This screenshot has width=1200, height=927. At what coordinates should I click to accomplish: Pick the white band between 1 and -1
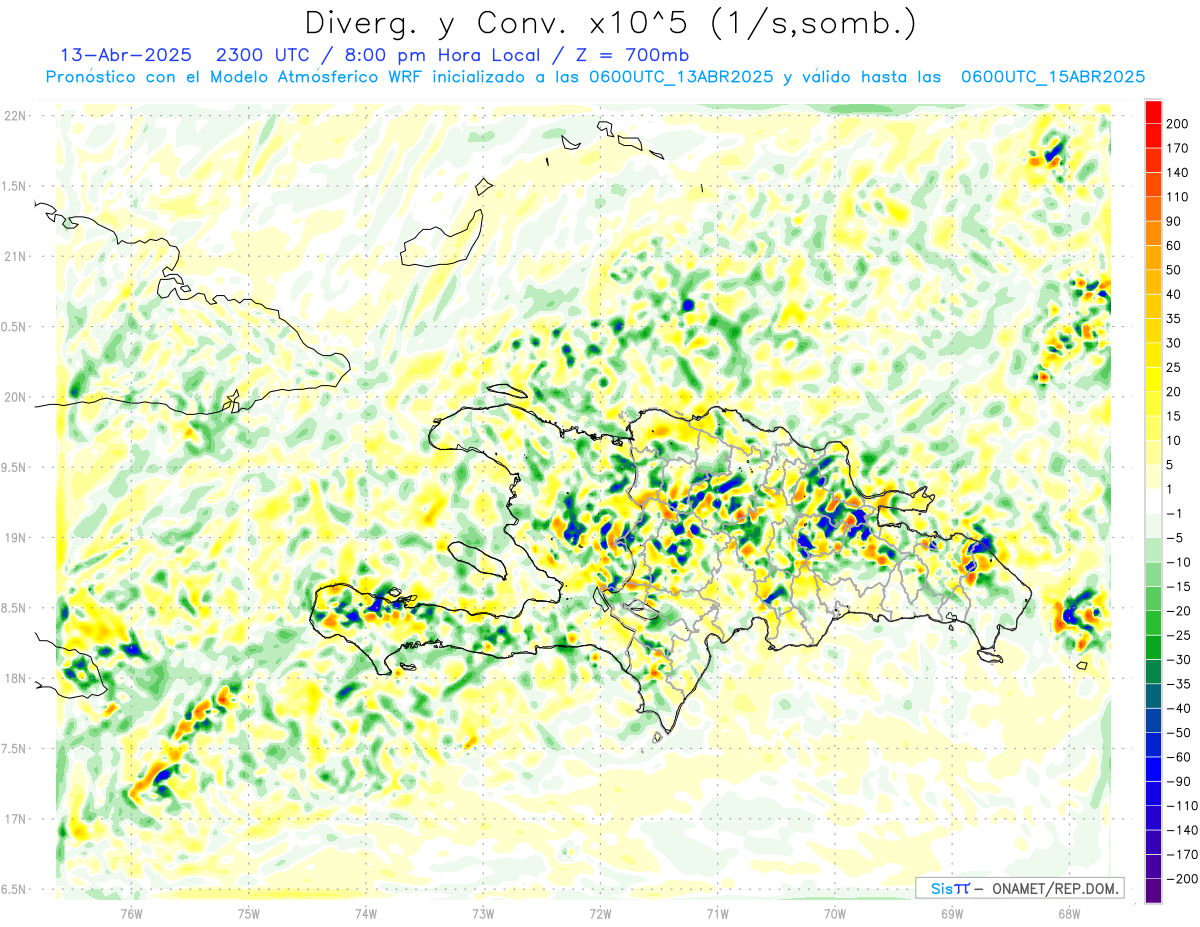[x=1153, y=502]
